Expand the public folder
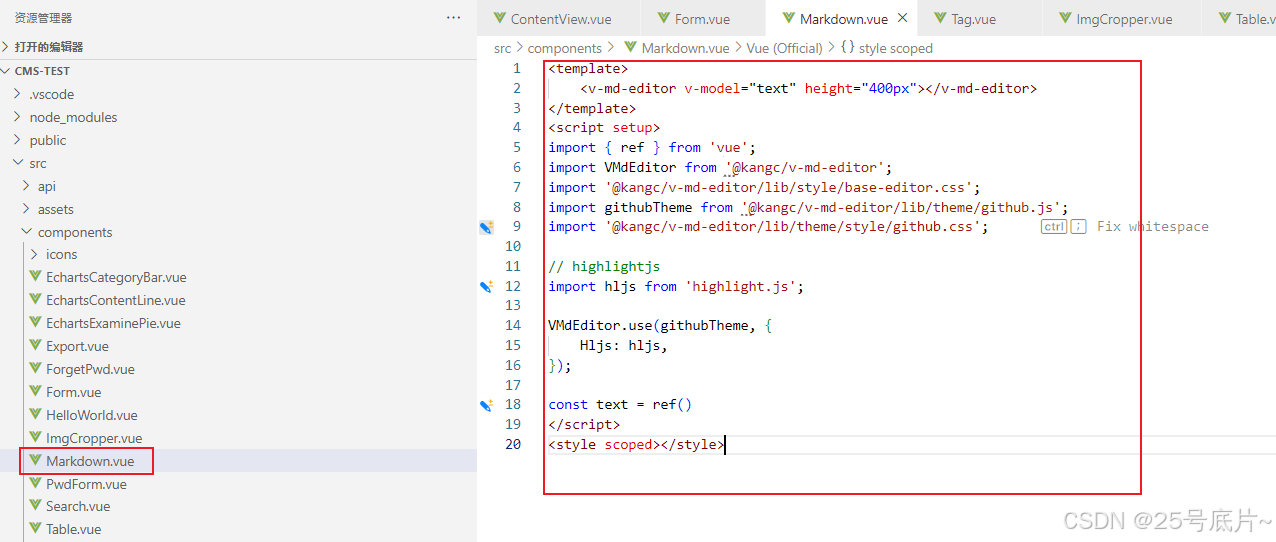 48,140
